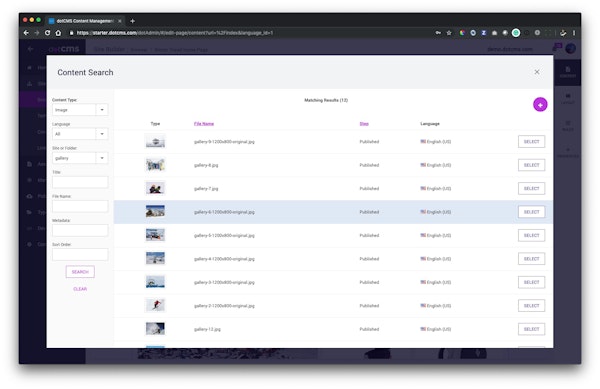This screenshot has height=389, width=600.
Task: Click thumbnail of gallery-6-1200x800-original.jpg
Action: 155,212
